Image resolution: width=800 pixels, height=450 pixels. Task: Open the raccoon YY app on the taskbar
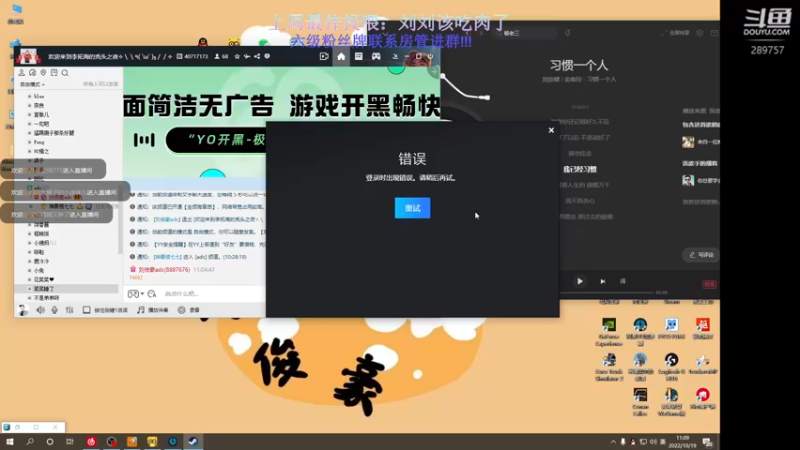pyautogui.click(x=152, y=441)
